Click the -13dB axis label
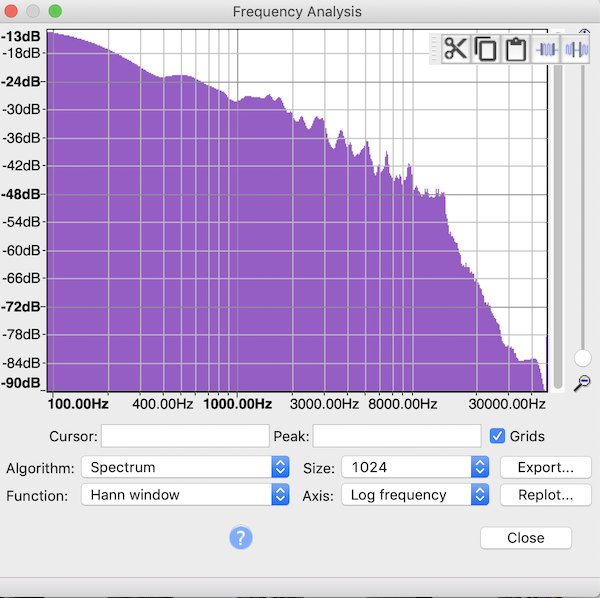Screen dimensions: 600x598 pos(21,37)
